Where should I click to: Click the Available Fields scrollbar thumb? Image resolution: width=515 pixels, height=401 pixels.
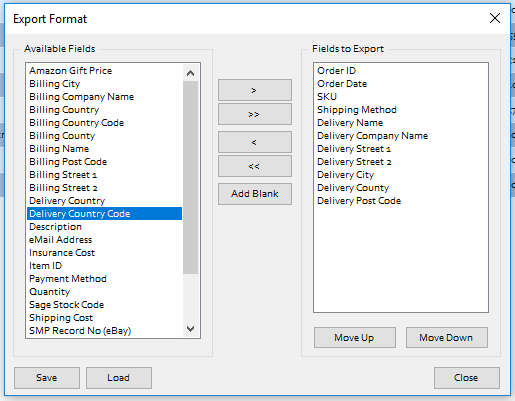click(x=190, y=177)
